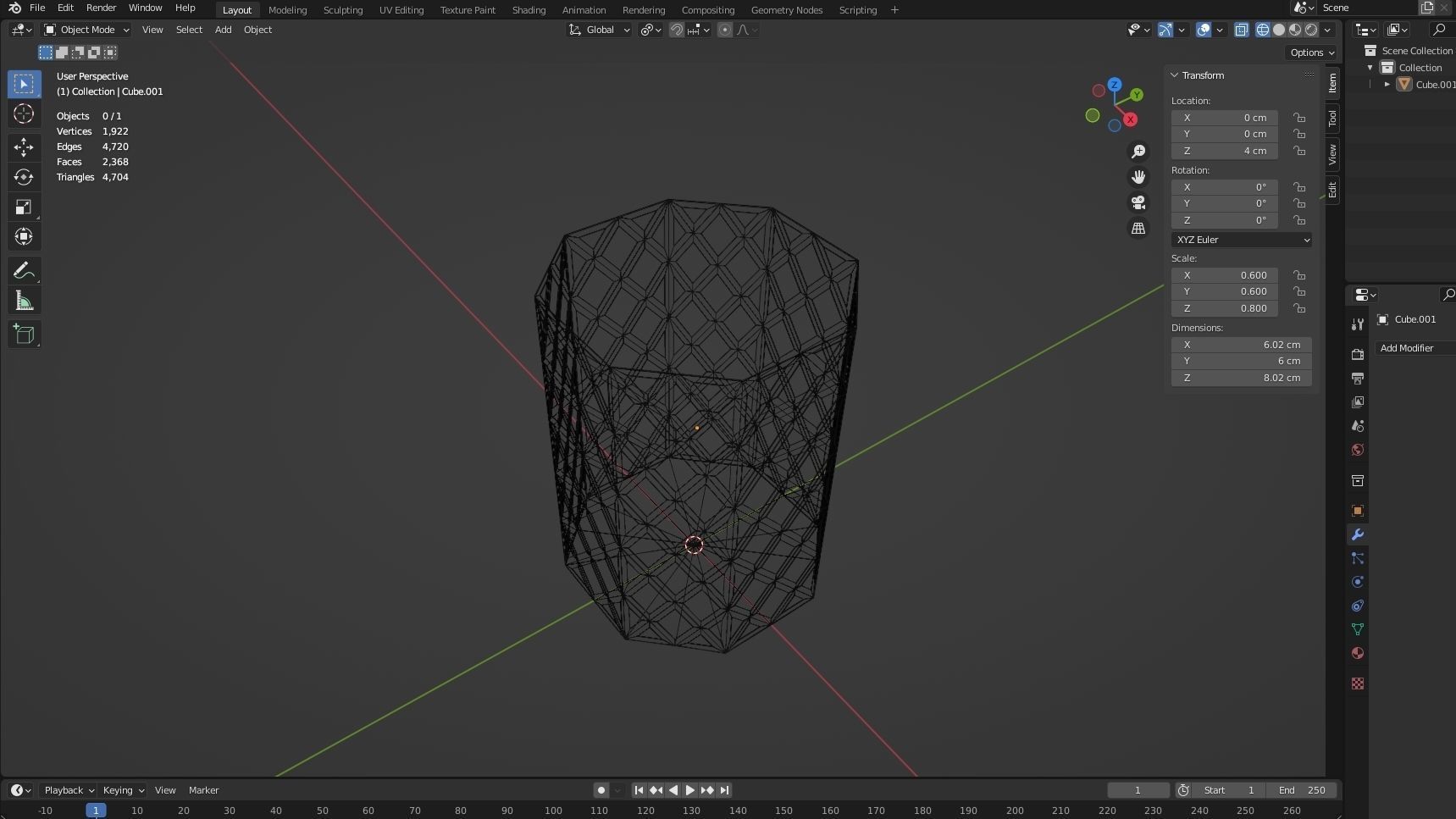1456x819 pixels.
Task: Toggle camera view icon
Action: (1138, 202)
